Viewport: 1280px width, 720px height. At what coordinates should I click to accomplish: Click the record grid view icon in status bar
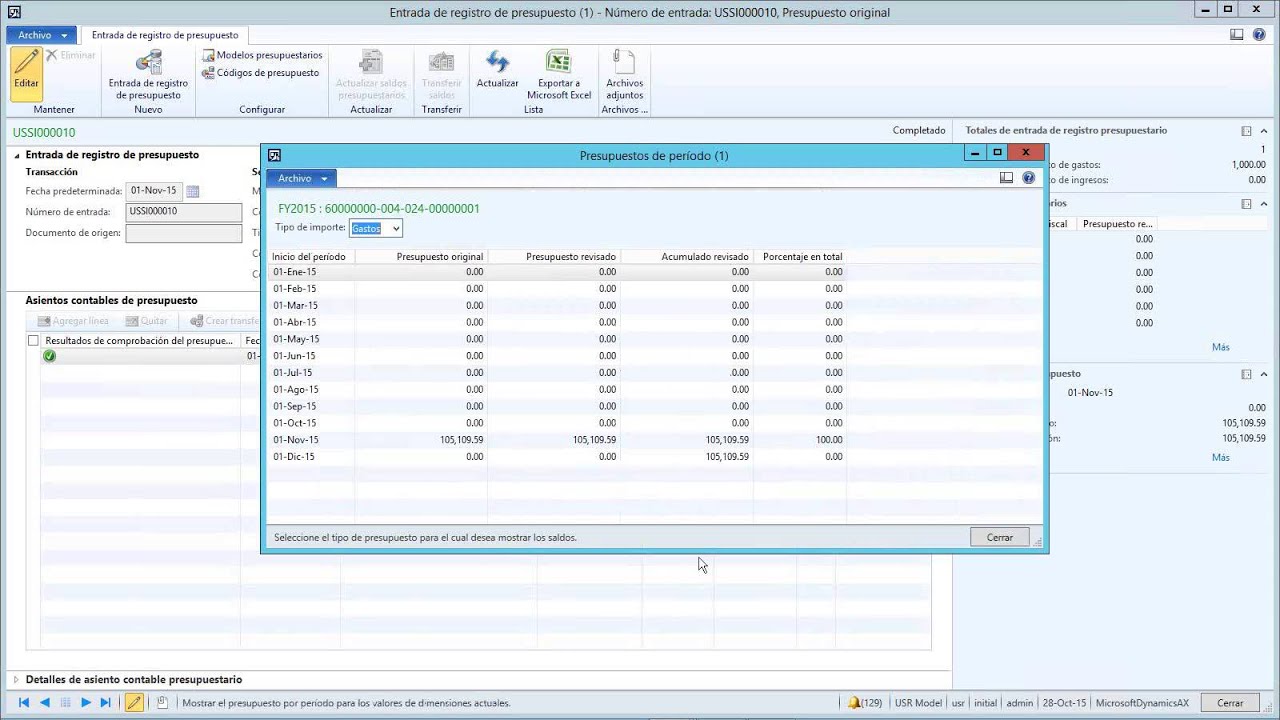point(65,703)
